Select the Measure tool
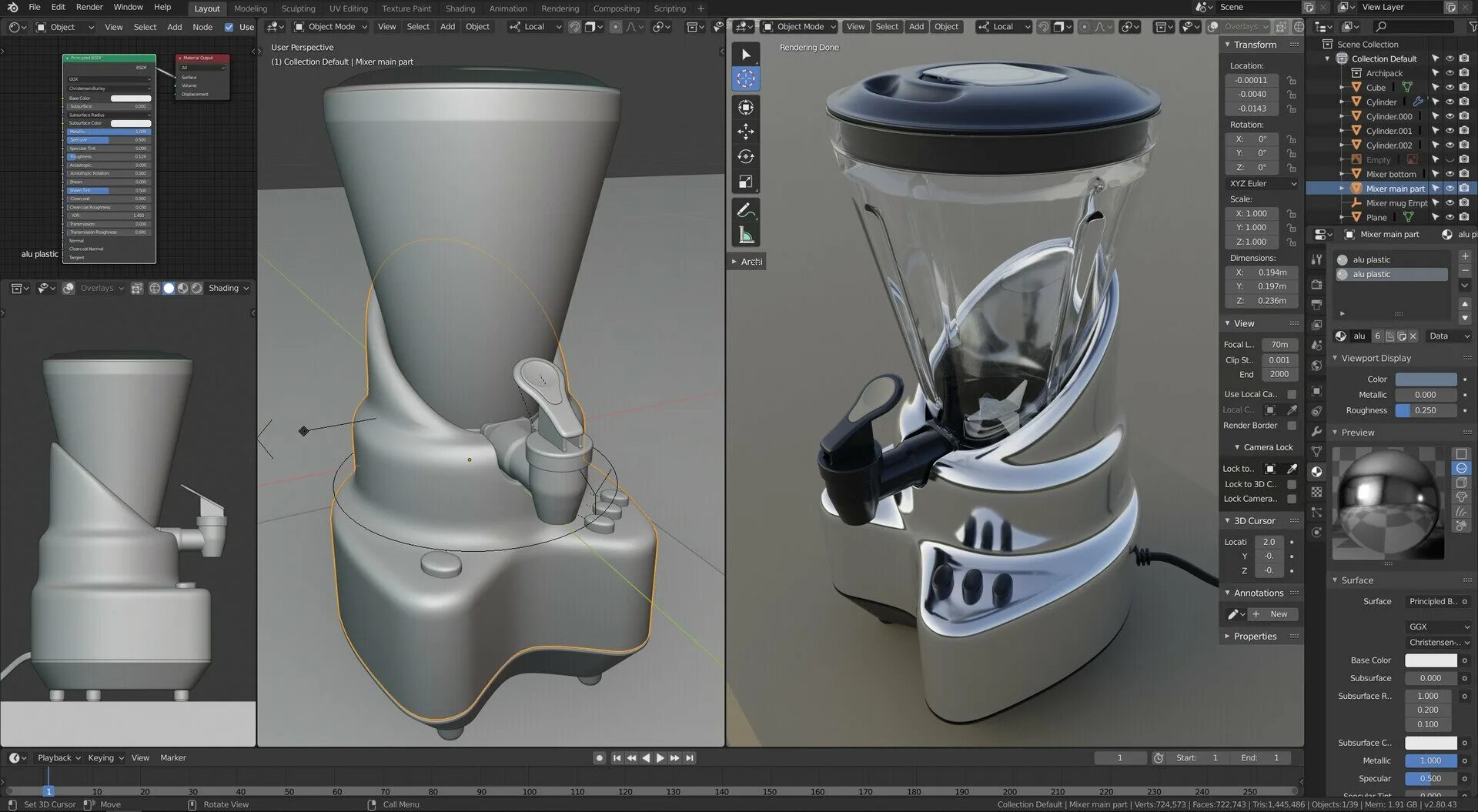 (x=745, y=236)
